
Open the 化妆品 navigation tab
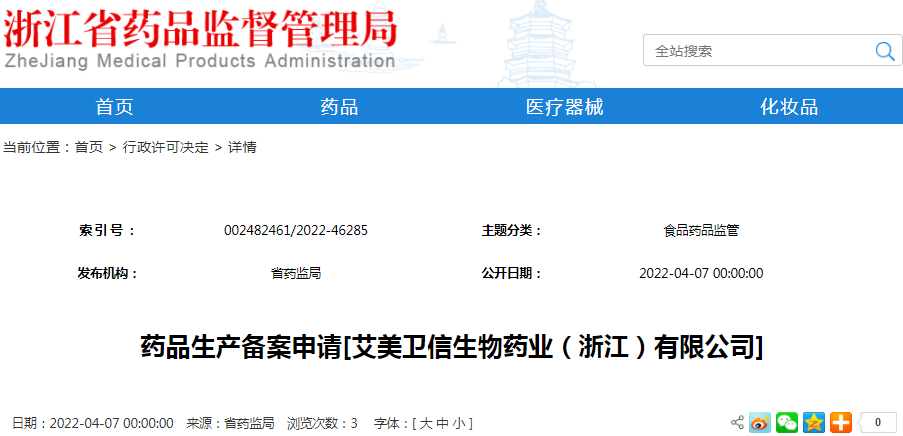(x=789, y=107)
